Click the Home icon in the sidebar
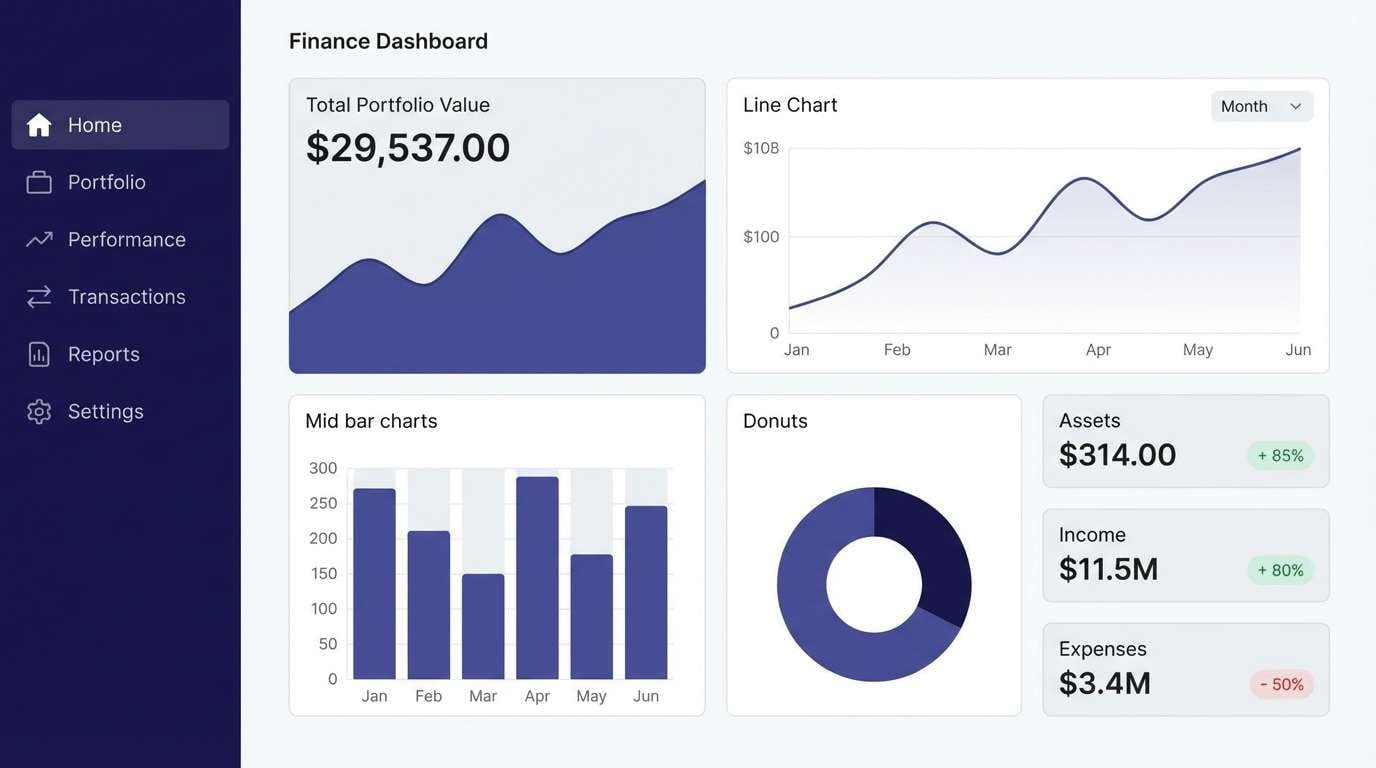The height and width of the screenshot is (768, 1376). click(38, 124)
